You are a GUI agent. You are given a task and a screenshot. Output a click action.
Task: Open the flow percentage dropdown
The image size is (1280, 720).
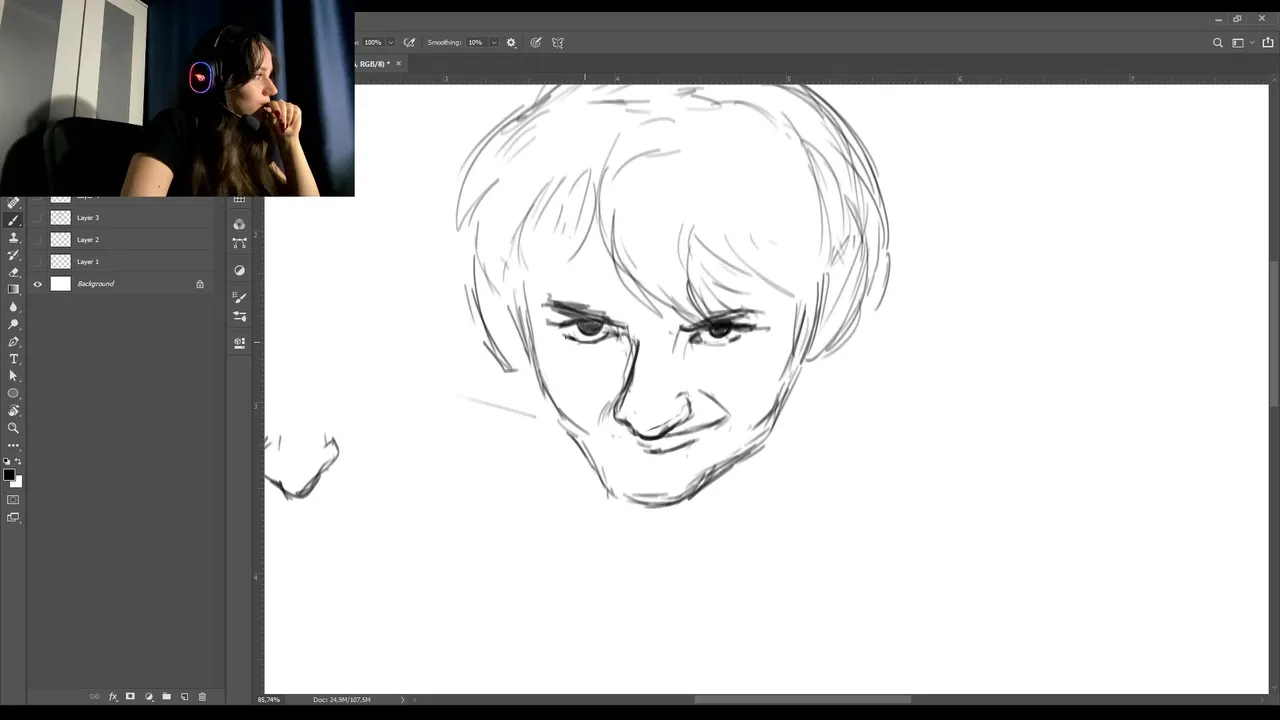[x=390, y=43]
